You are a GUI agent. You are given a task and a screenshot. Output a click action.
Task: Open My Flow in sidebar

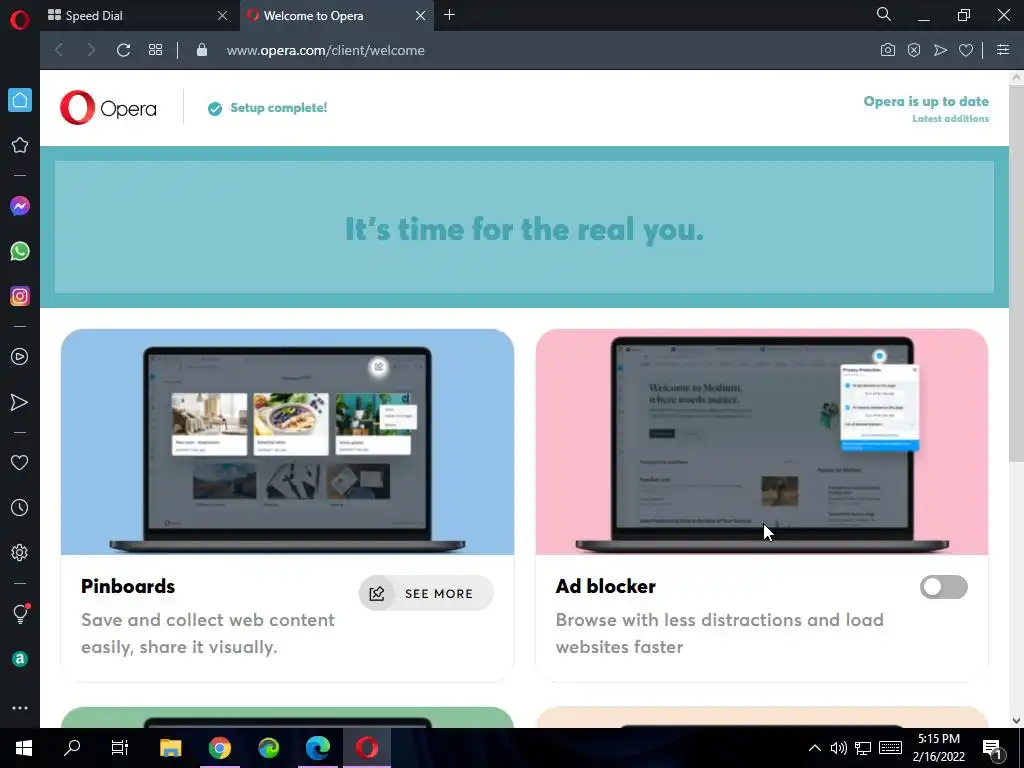[20, 402]
